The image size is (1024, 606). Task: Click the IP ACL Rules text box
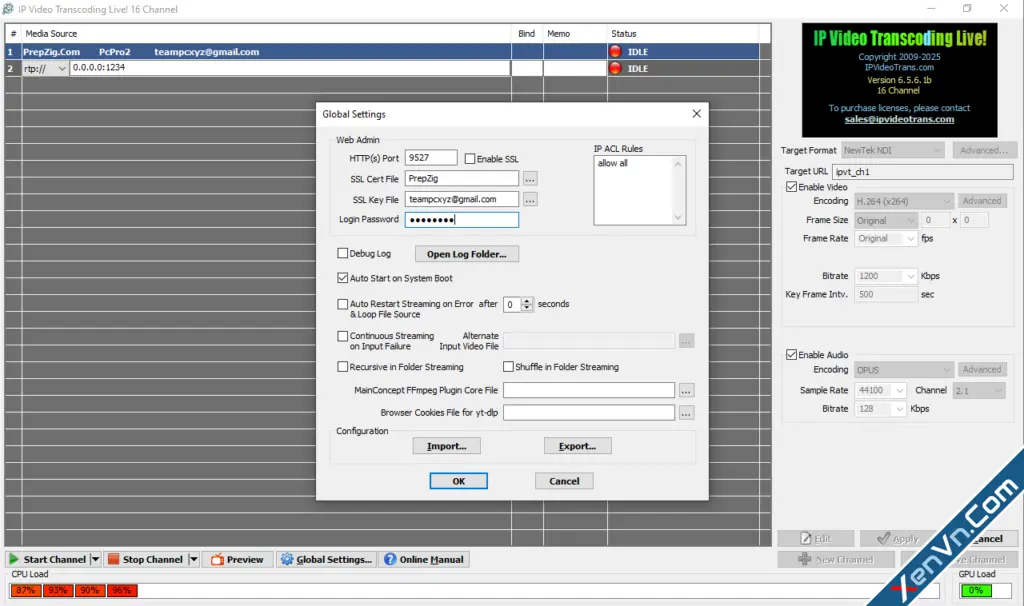click(639, 190)
